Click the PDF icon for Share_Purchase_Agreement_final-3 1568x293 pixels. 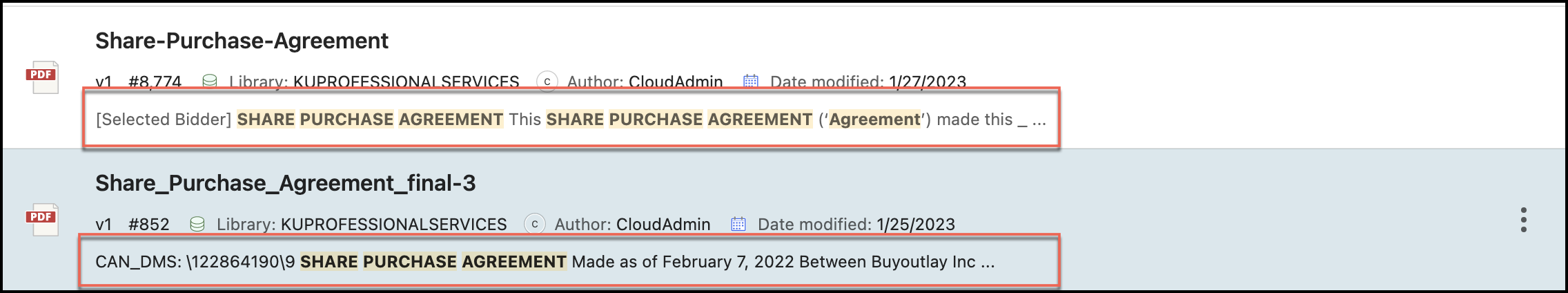click(42, 219)
